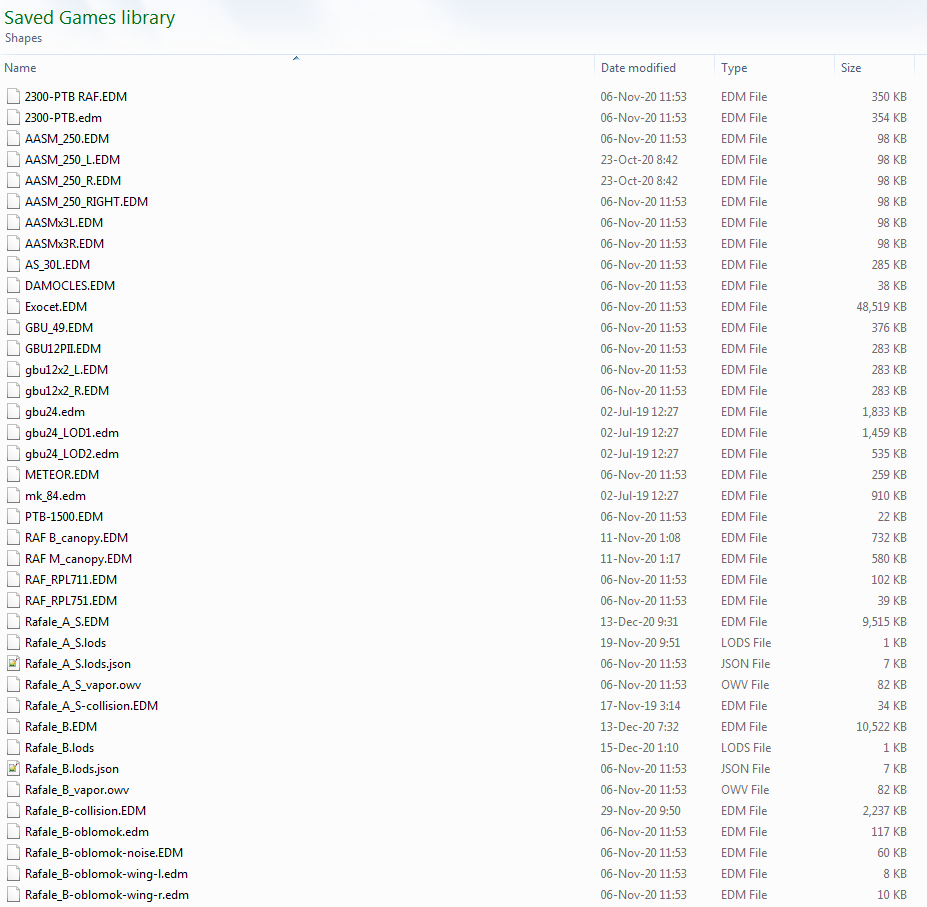
Task: Select the Rafale_B-oblomok.edm file
Action: [x=86, y=832]
